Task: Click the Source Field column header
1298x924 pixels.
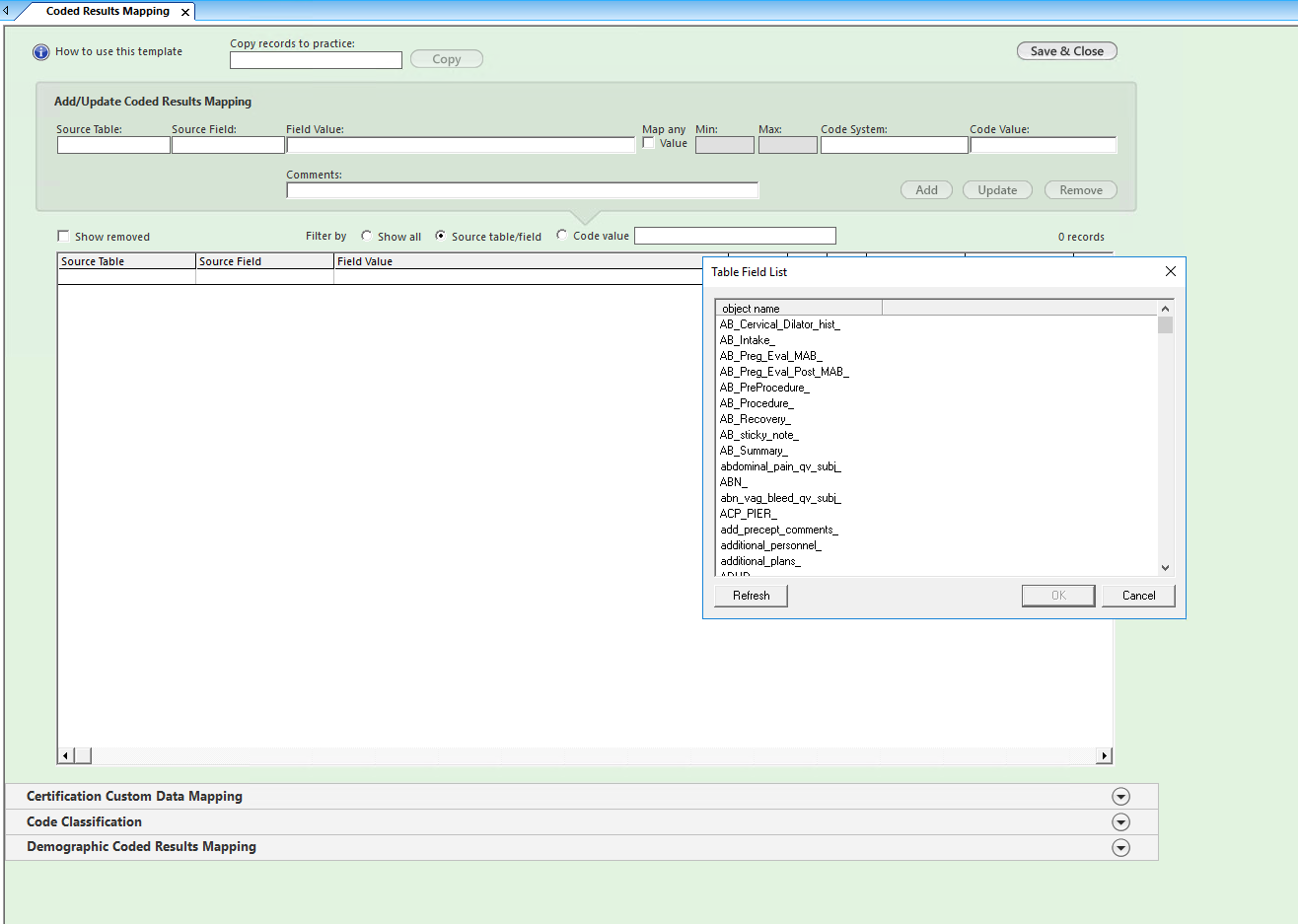Action: 264,261
